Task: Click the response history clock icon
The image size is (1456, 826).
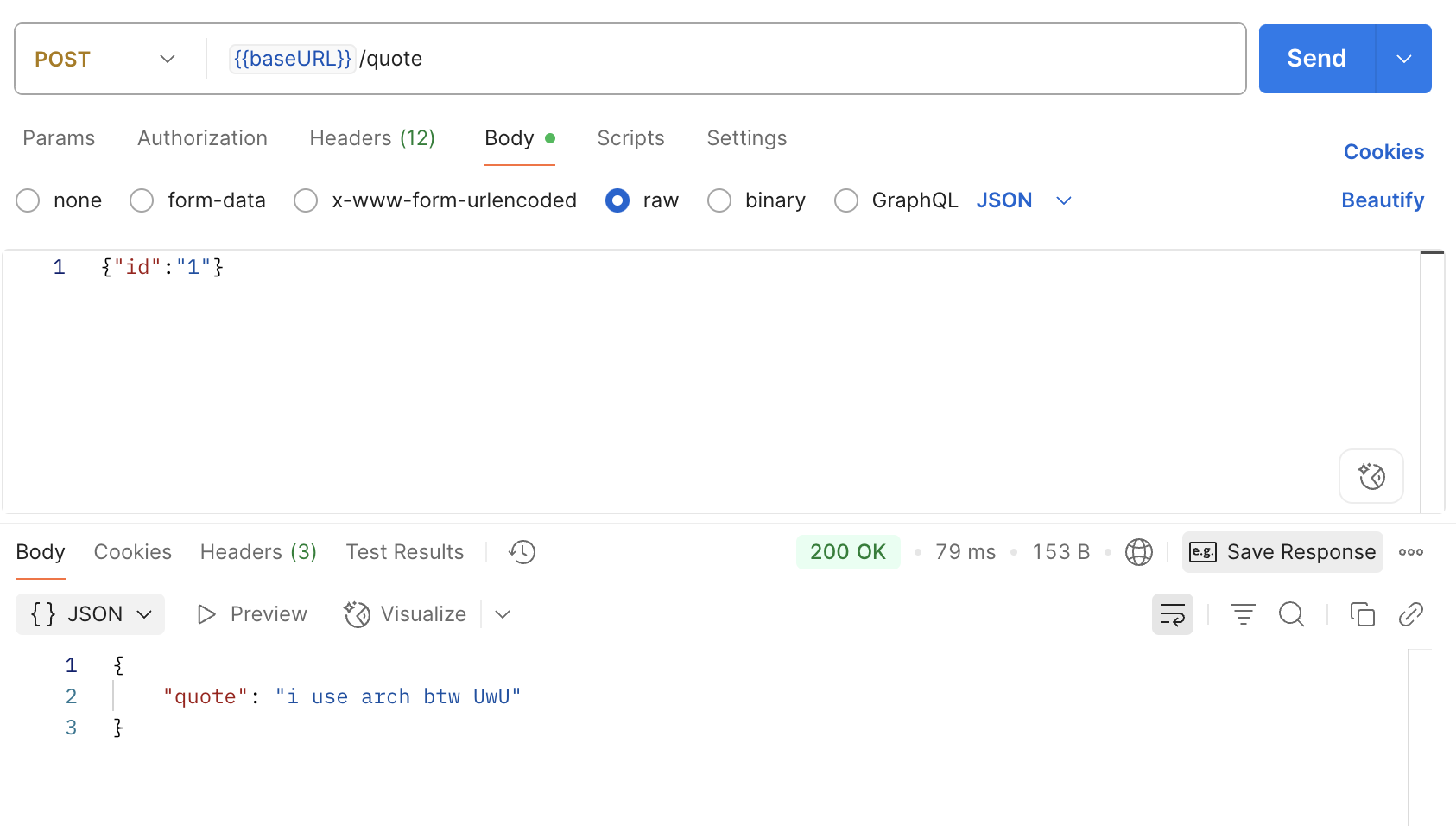Action: point(522,552)
